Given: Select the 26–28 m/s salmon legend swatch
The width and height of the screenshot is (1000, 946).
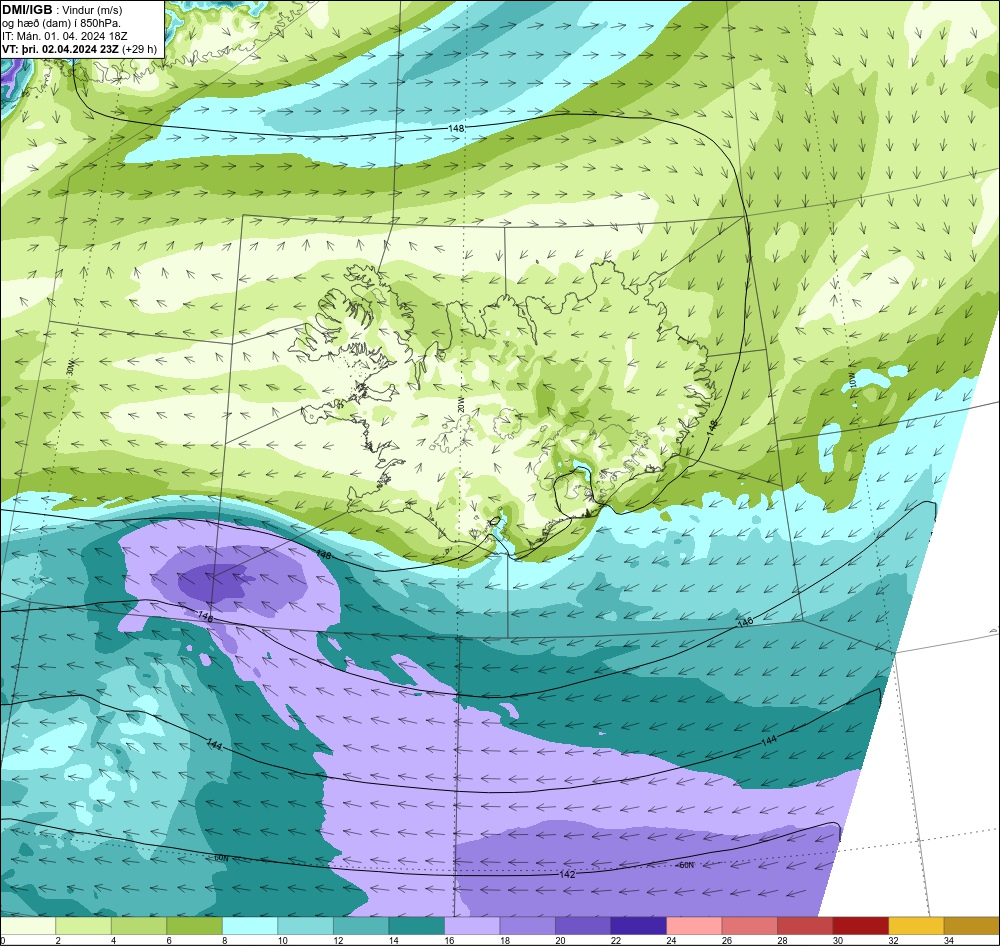Looking at the screenshot, I should (x=749, y=926).
